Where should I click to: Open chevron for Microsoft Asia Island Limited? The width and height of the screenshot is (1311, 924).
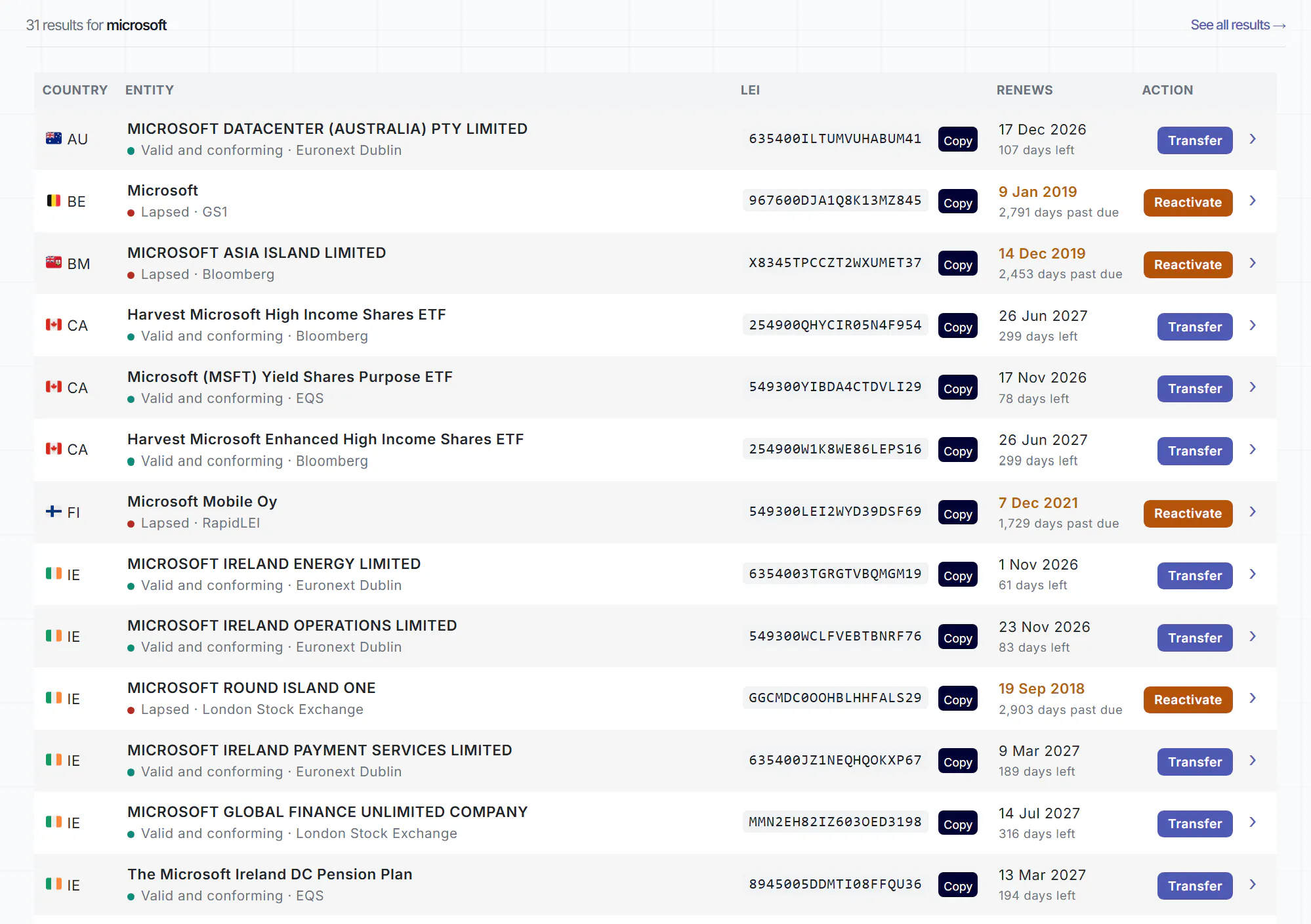1253,263
